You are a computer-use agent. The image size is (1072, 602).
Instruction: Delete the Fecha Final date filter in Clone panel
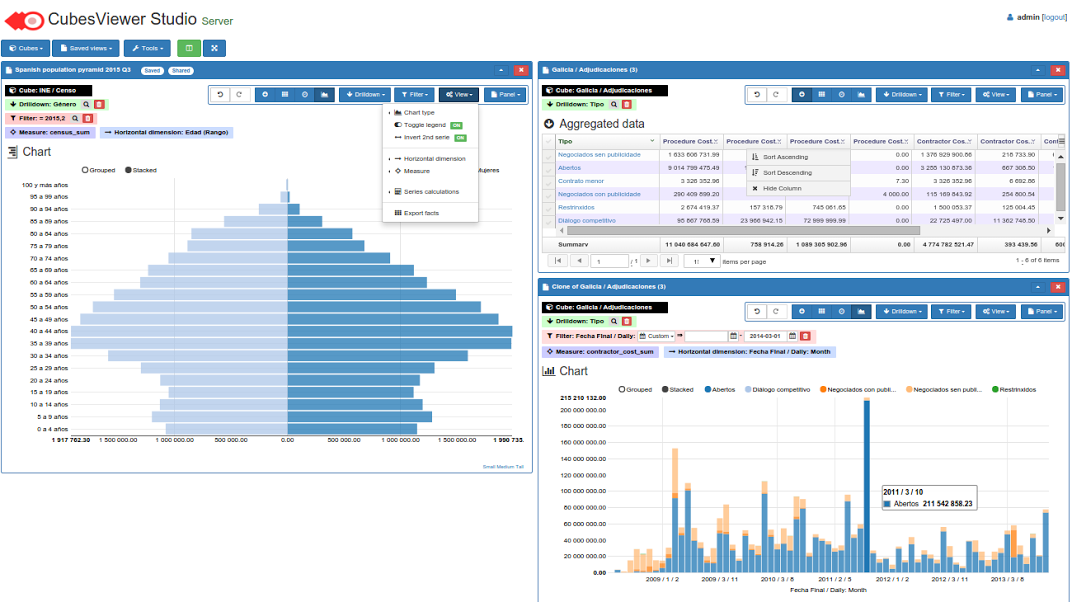[805, 336]
